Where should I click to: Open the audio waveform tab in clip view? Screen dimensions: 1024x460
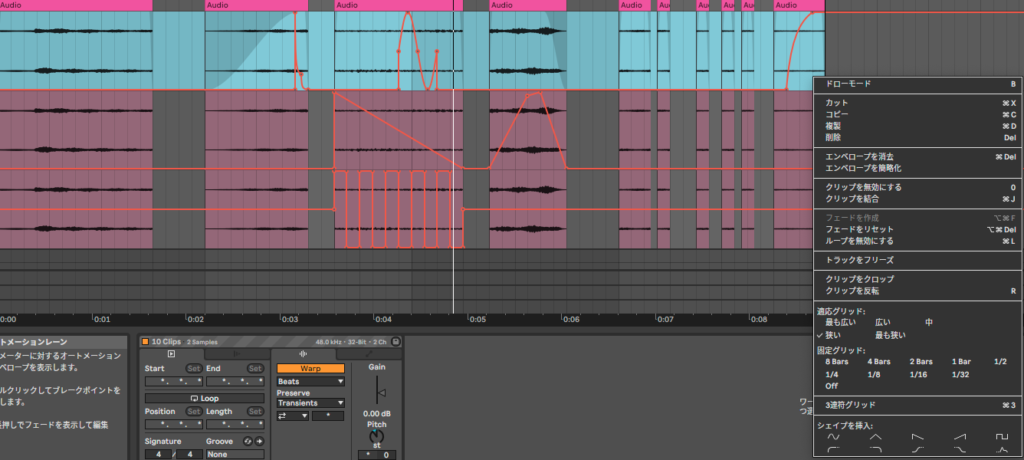tap(303, 354)
